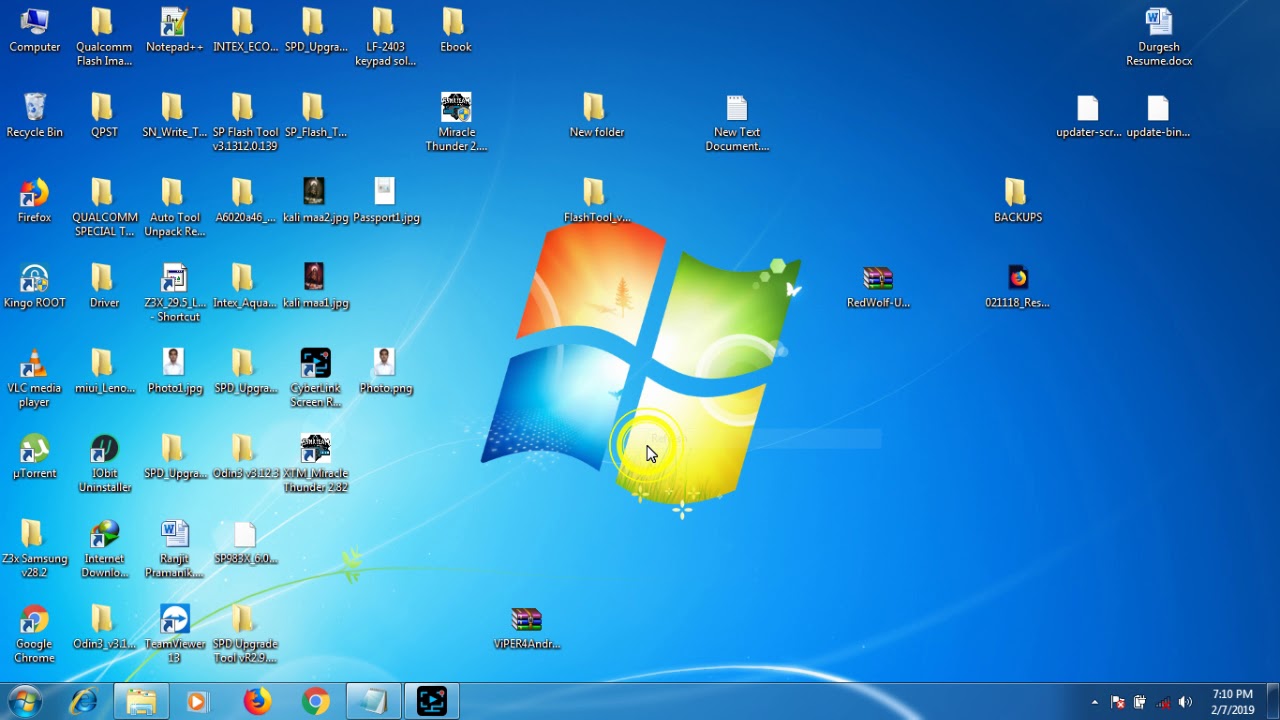Image resolution: width=1280 pixels, height=720 pixels.
Task: Select the SP983X_6.0 file
Action: tap(244, 541)
